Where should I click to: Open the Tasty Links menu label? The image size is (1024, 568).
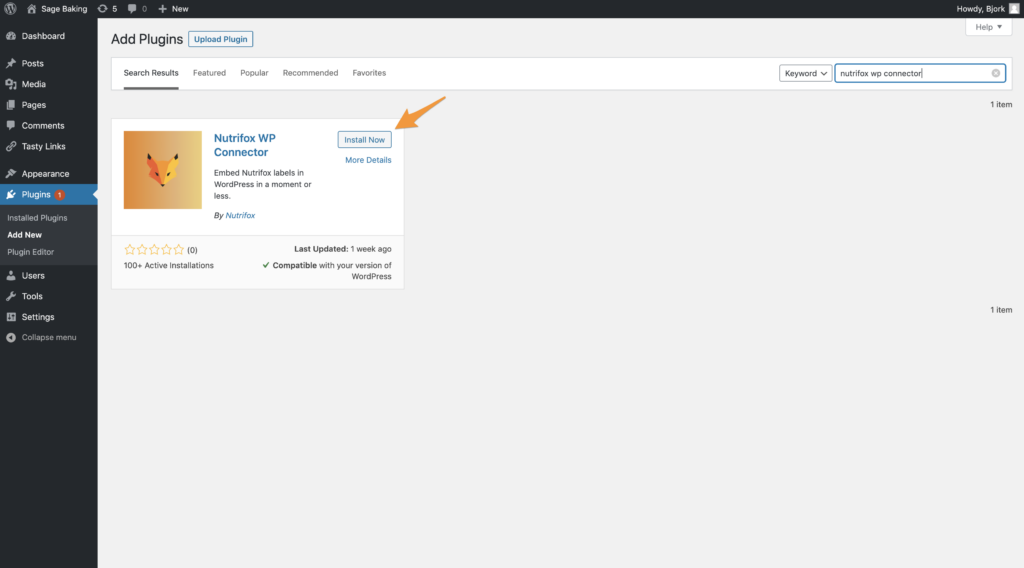(44, 146)
